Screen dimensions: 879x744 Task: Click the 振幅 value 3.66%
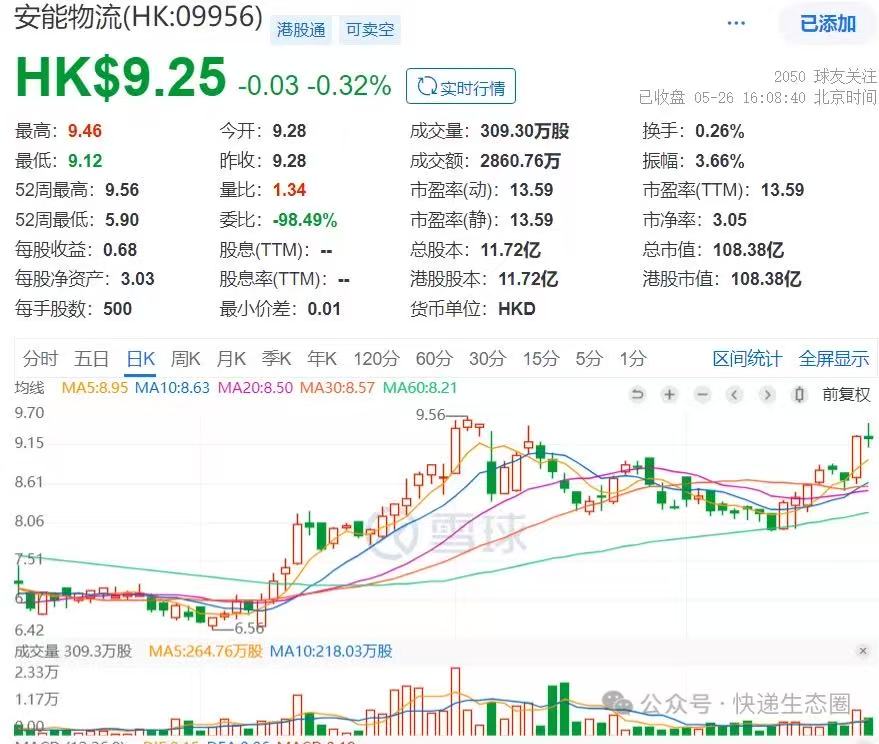coord(720,161)
